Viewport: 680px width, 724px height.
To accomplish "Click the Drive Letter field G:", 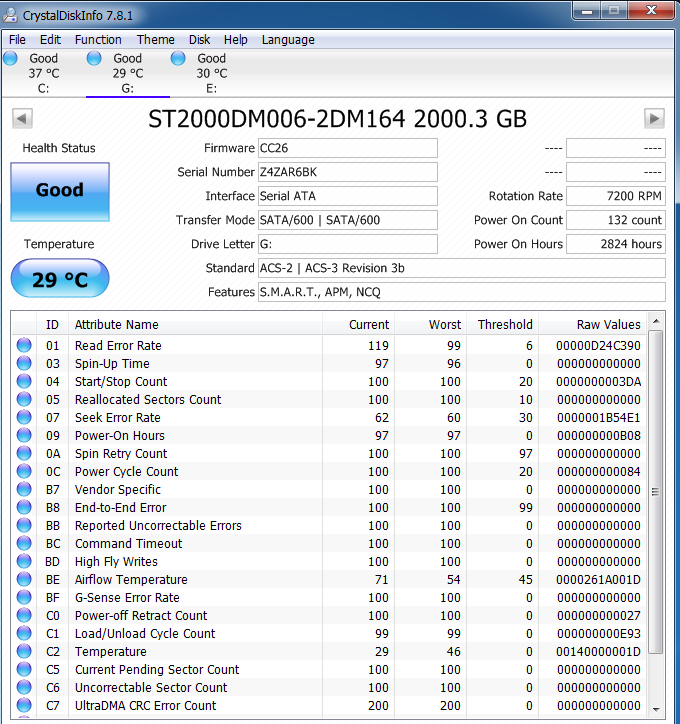I will [348, 244].
